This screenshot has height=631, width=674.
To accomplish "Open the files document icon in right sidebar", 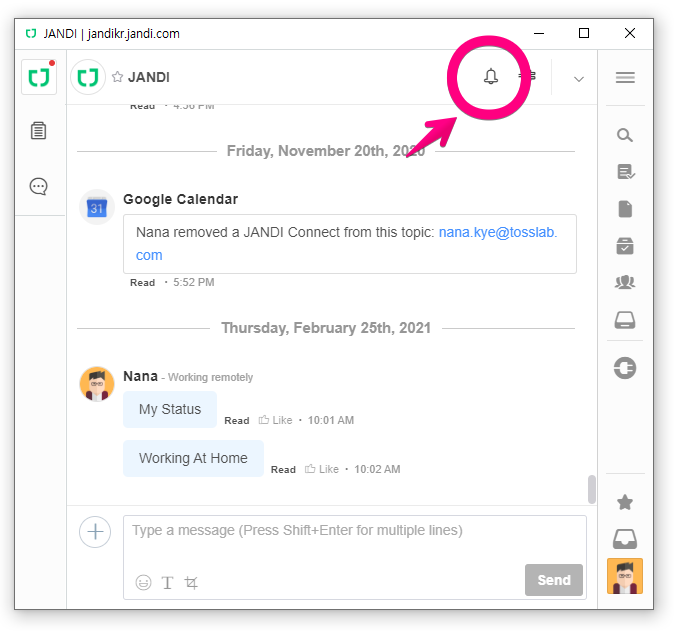I will [x=625, y=209].
